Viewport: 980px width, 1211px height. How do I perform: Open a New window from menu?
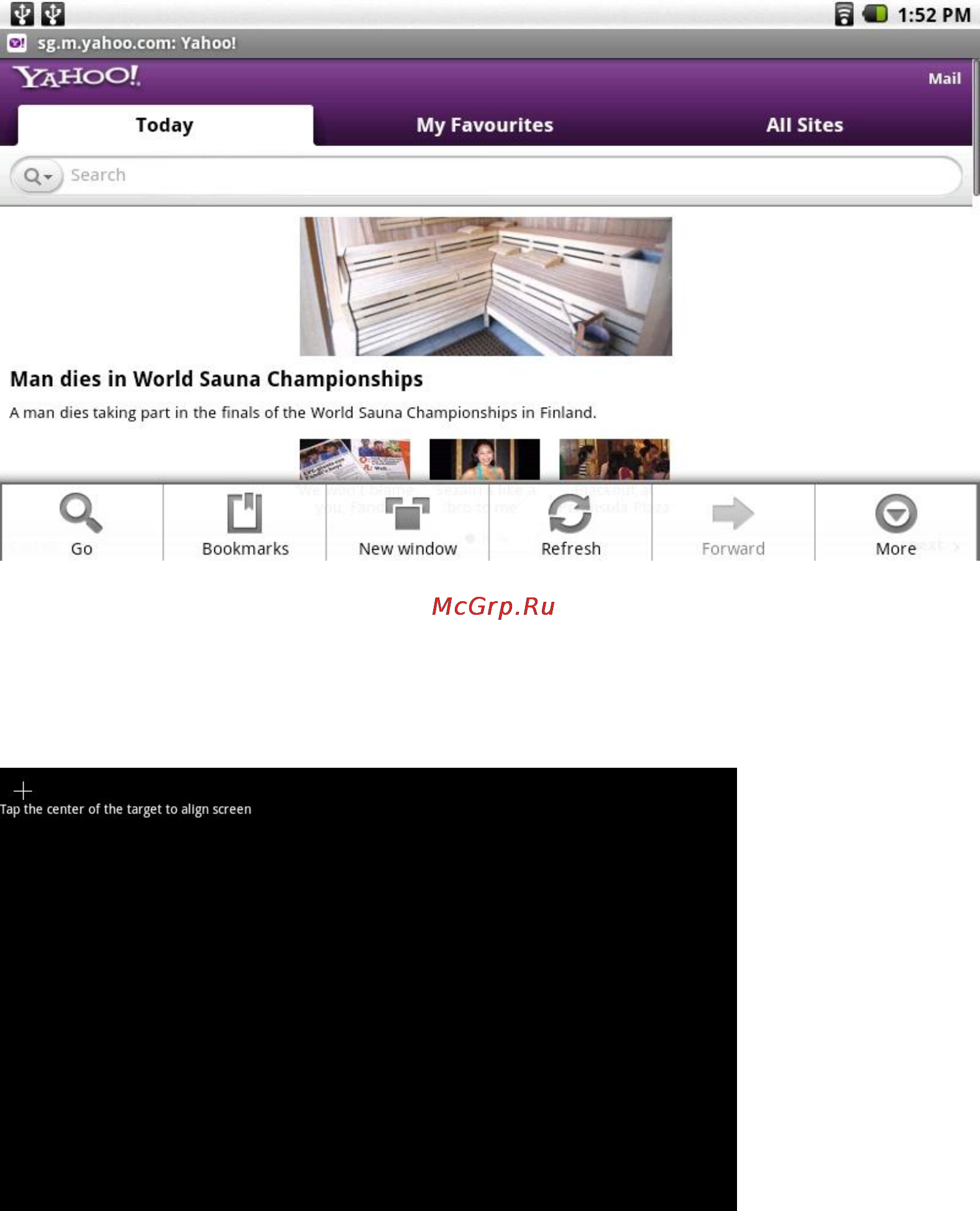click(408, 523)
